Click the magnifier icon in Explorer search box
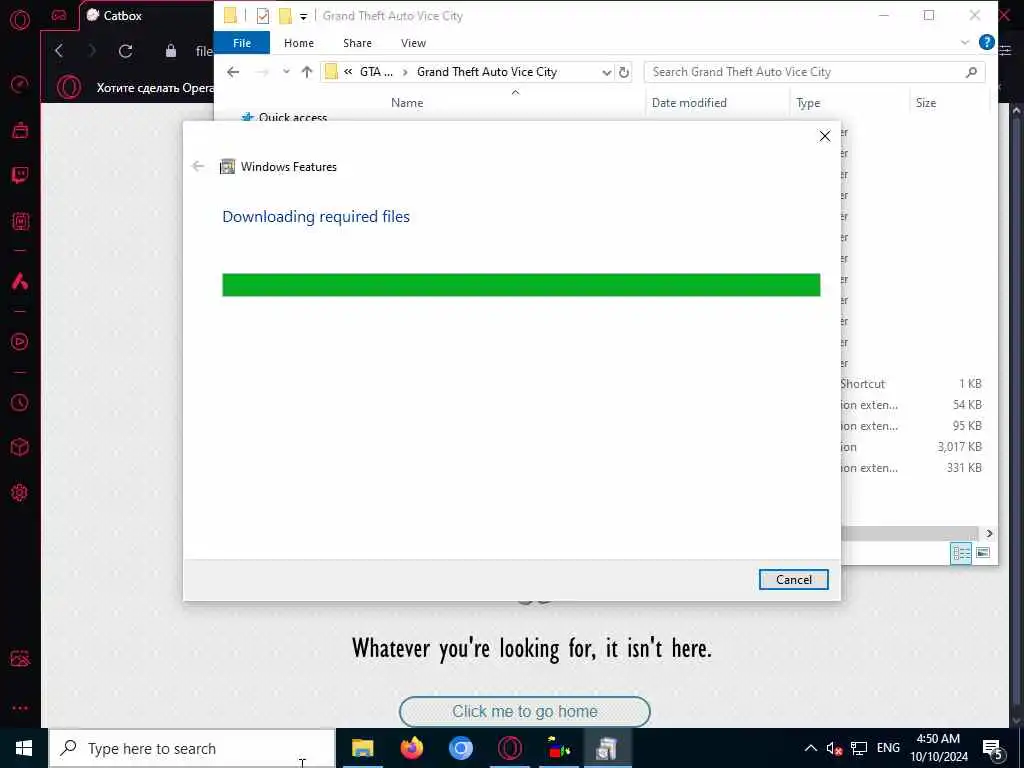Screen dimensions: 1024x768 (x=971, y=72)
